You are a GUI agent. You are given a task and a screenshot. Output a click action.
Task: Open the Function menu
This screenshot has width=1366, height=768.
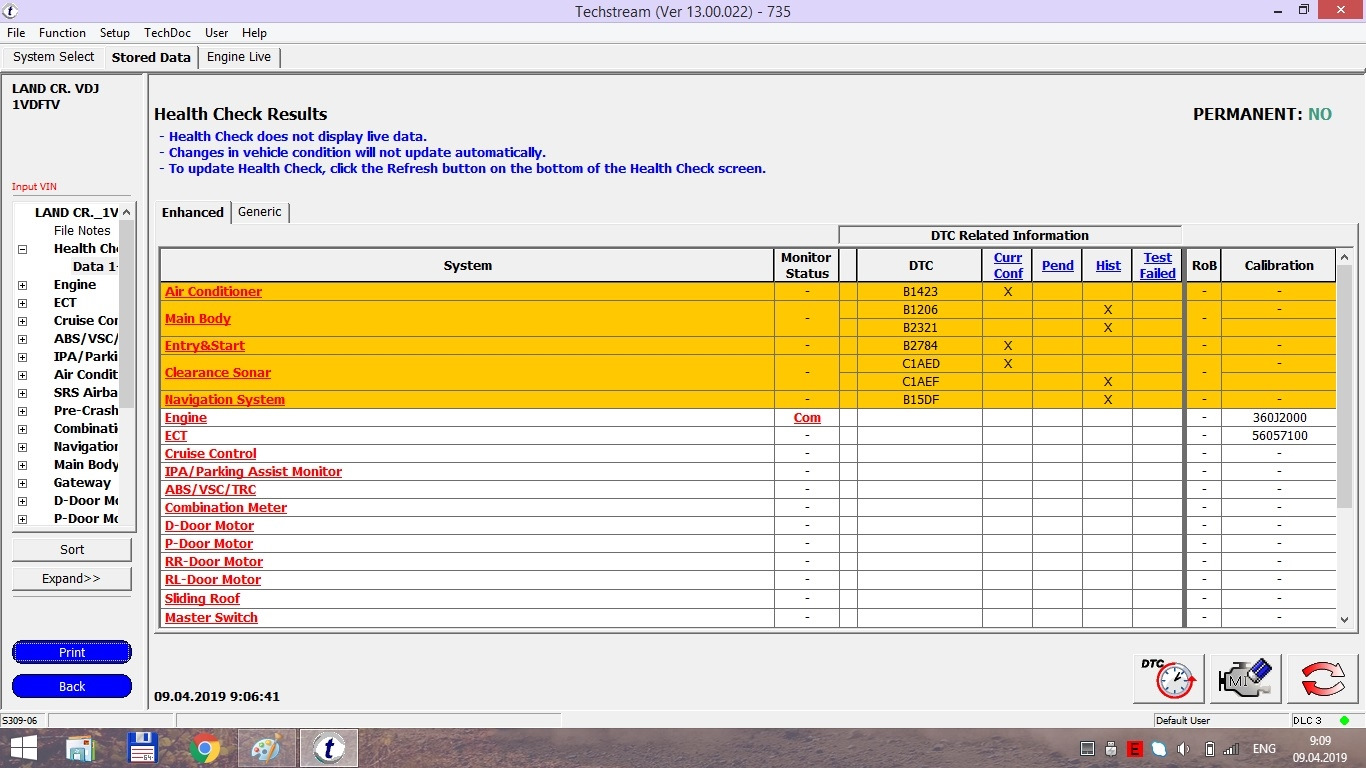point(63,33)
